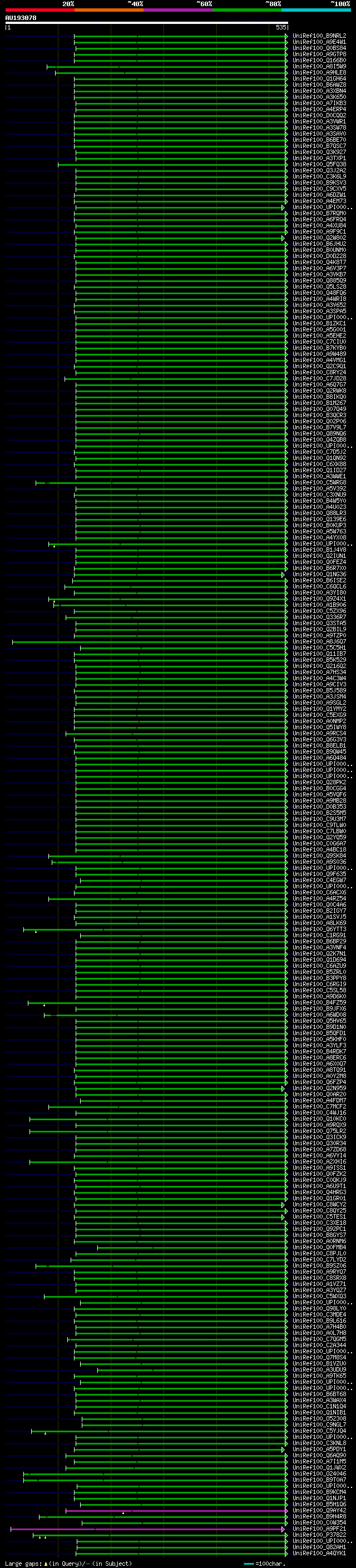Open hit UniRef100_A8J6Q7
This screenshot has height=1568, width=356.
(319, 641)
